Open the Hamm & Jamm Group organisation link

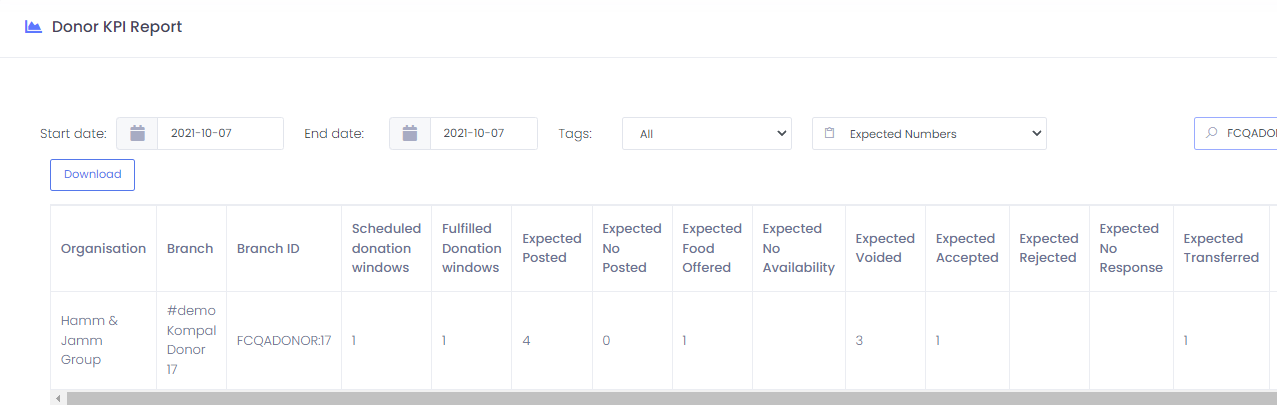point(89,340)
